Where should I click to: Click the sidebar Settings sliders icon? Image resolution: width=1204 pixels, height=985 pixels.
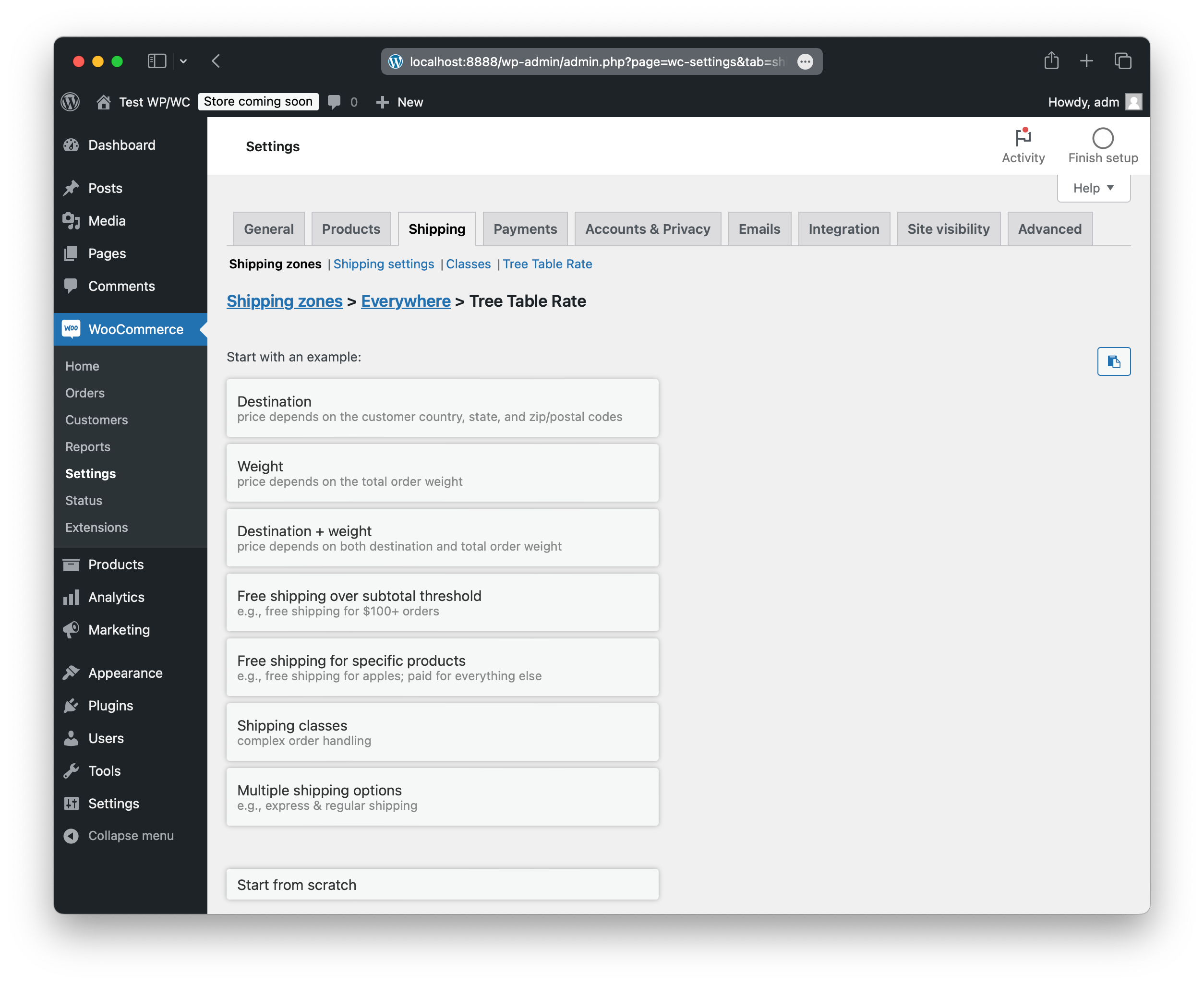point(72,804)
